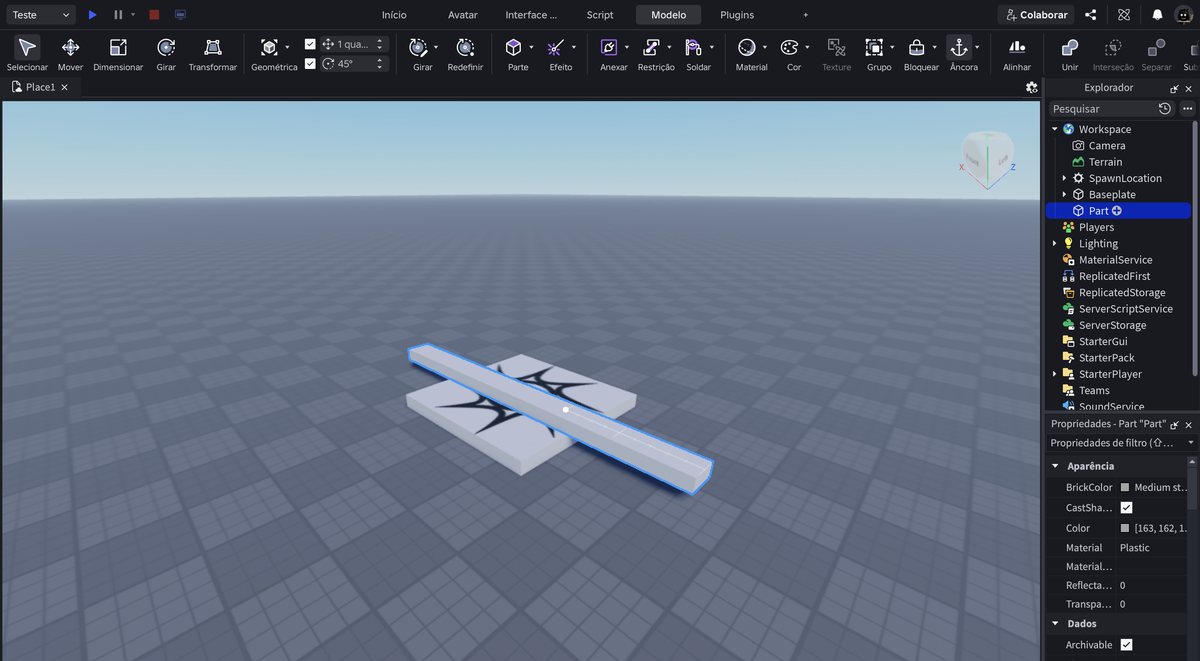The height and width of the screenshot is (661, 1200).
Task: Insert a new Parte
Action: 513,47
